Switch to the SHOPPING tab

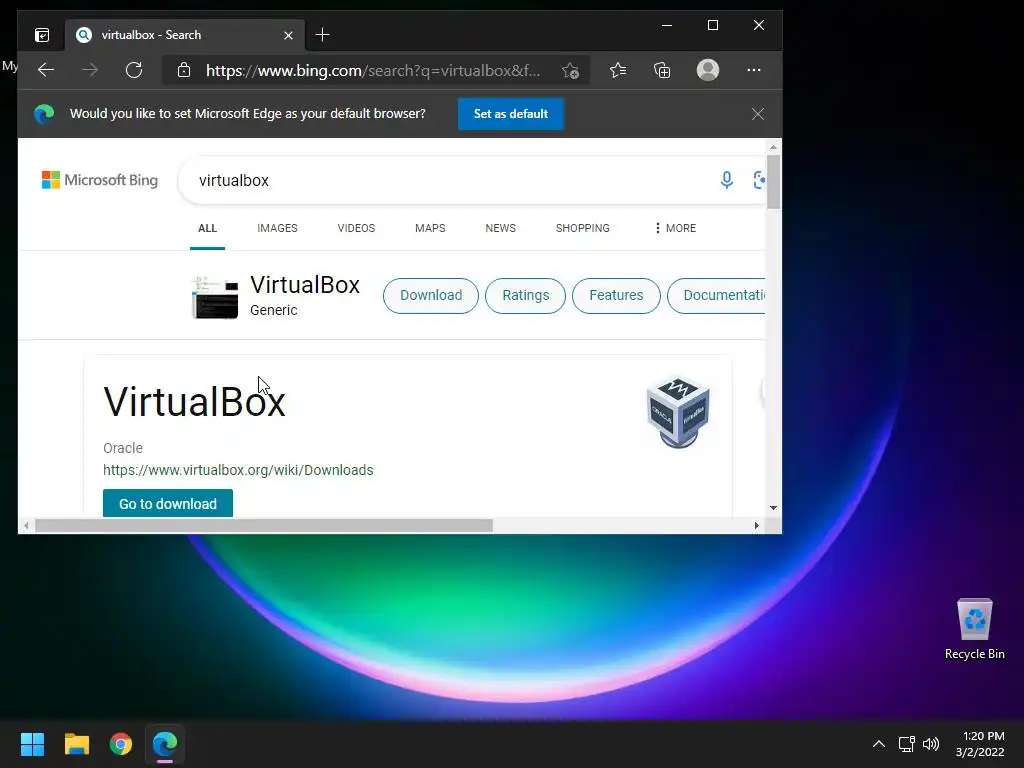tap(583, 228)
